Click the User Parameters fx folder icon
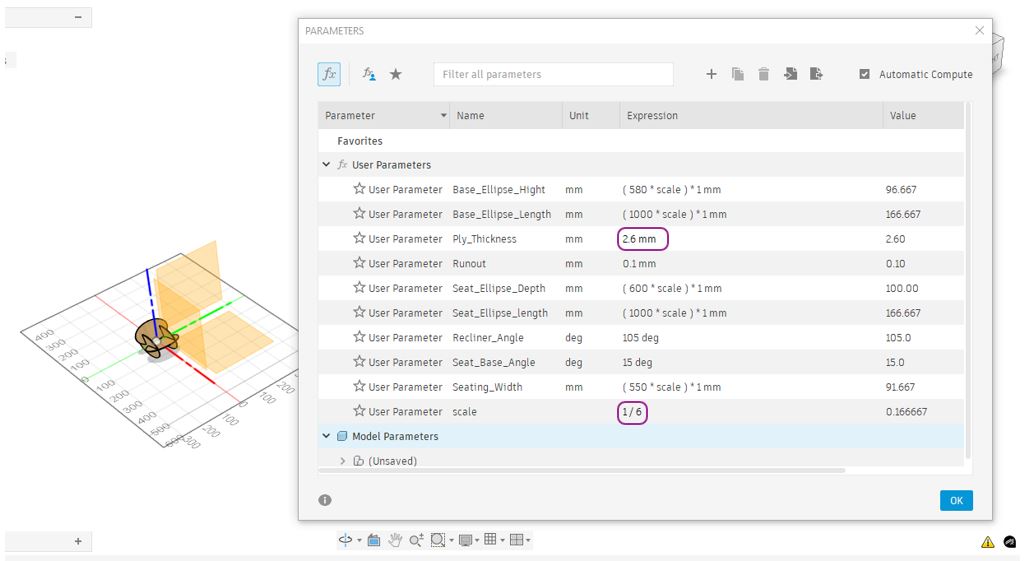 (x=342, y=165)
